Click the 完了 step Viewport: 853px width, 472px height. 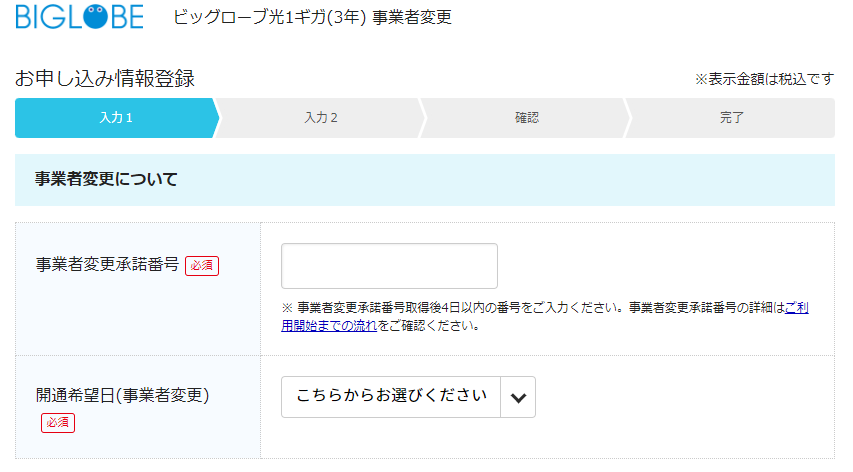[731, 118]
